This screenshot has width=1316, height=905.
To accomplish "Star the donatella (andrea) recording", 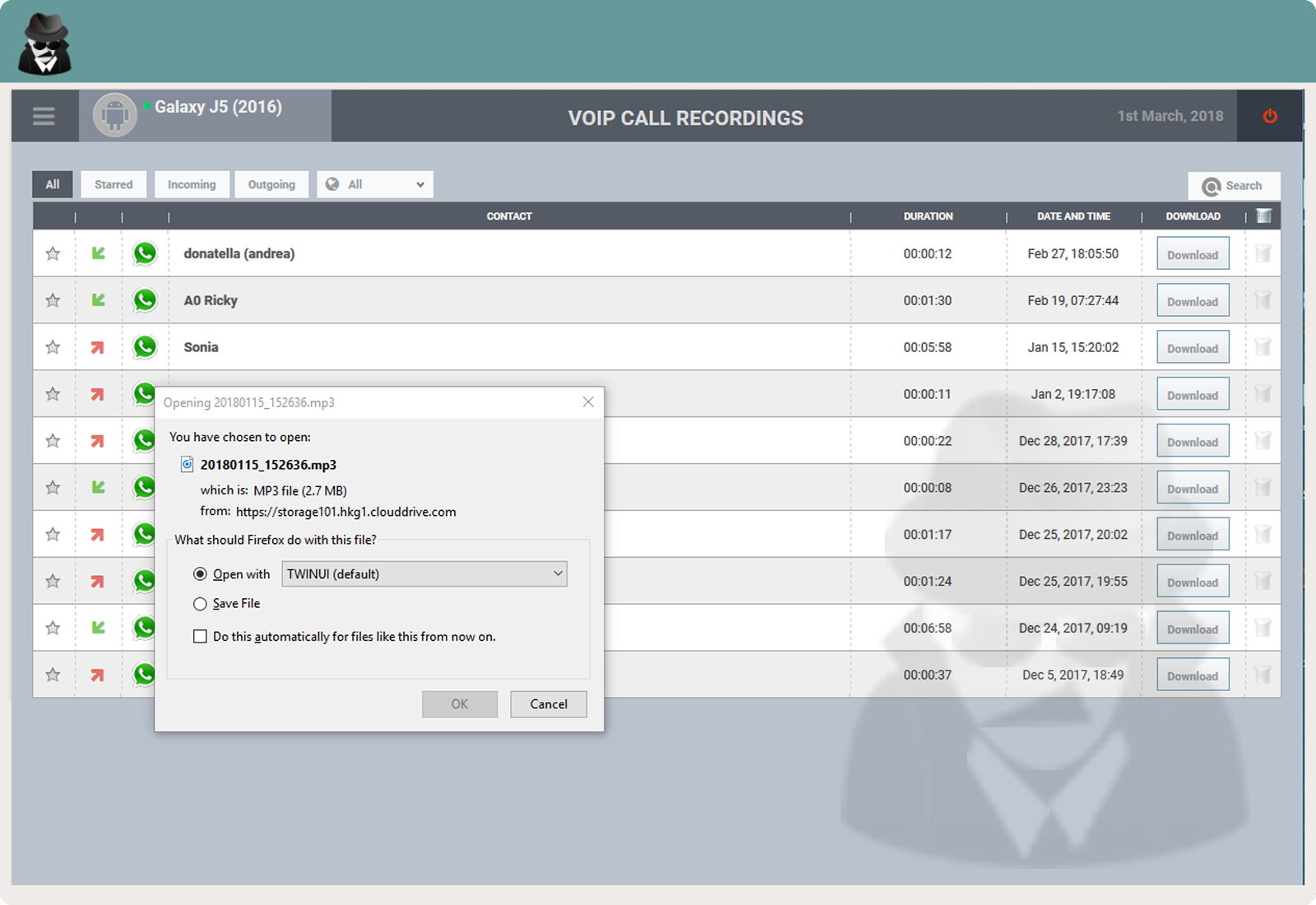I will point(53,253).
